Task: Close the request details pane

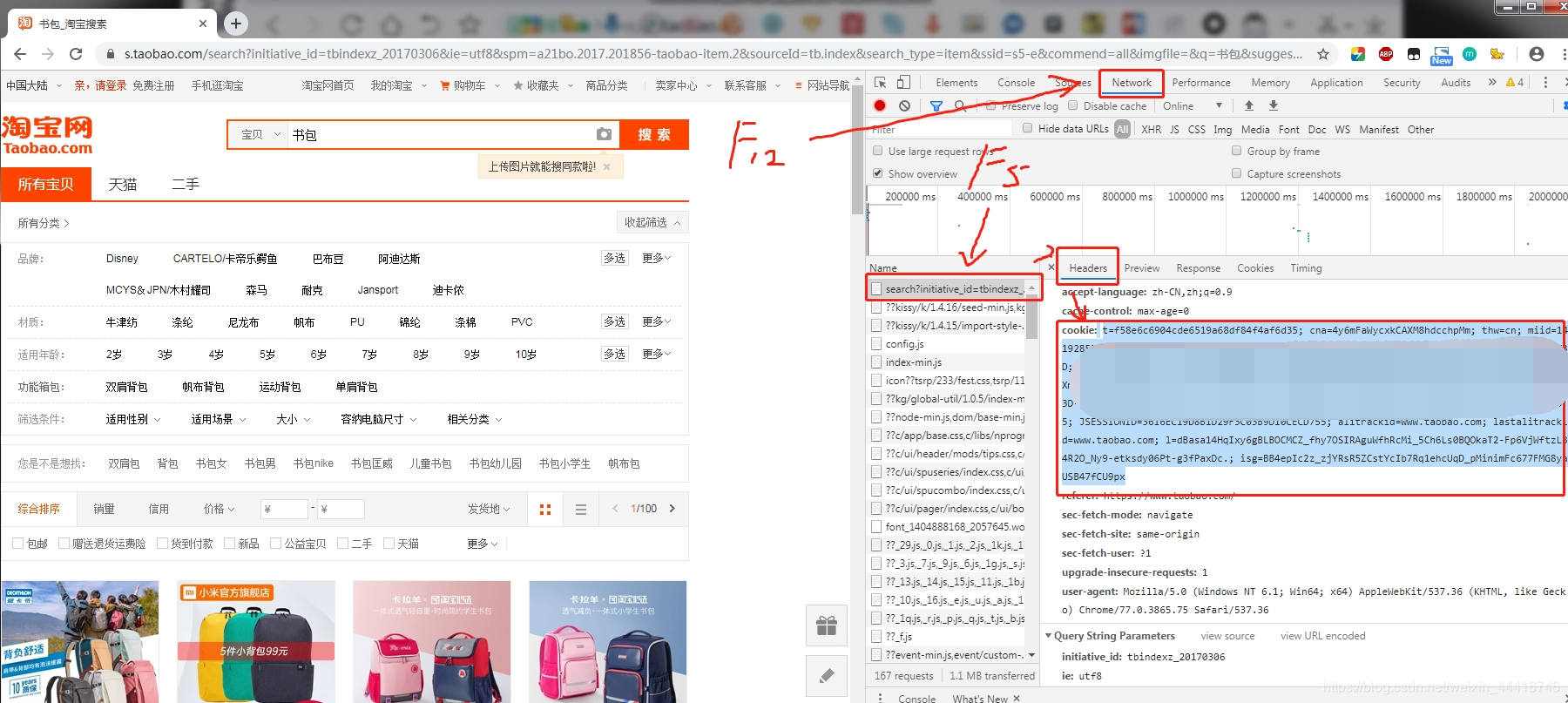Action: (x=1051, y=267)
